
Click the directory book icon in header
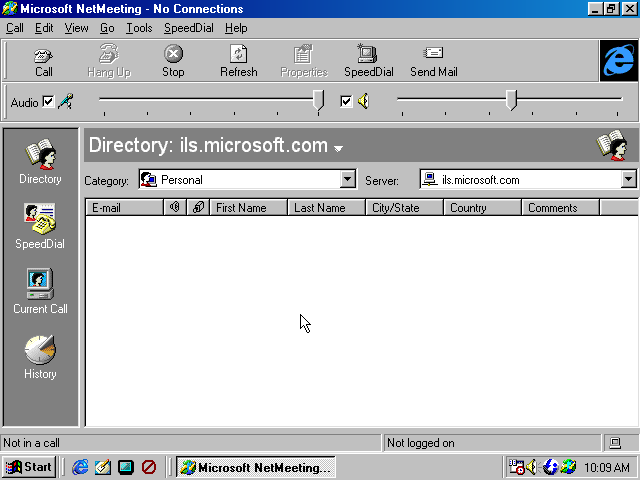611,145
